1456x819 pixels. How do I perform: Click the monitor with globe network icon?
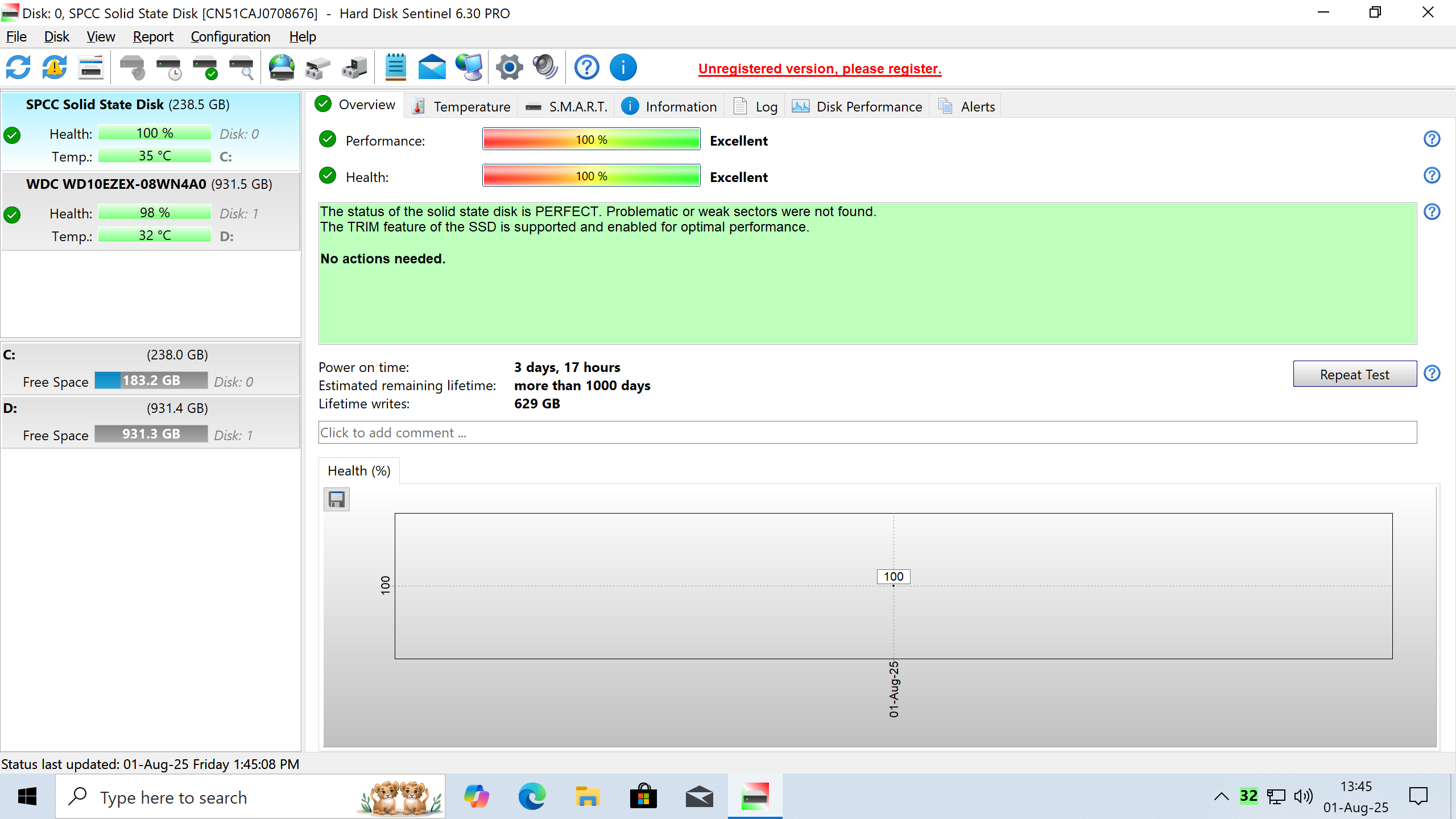click(x=469, y=68)
